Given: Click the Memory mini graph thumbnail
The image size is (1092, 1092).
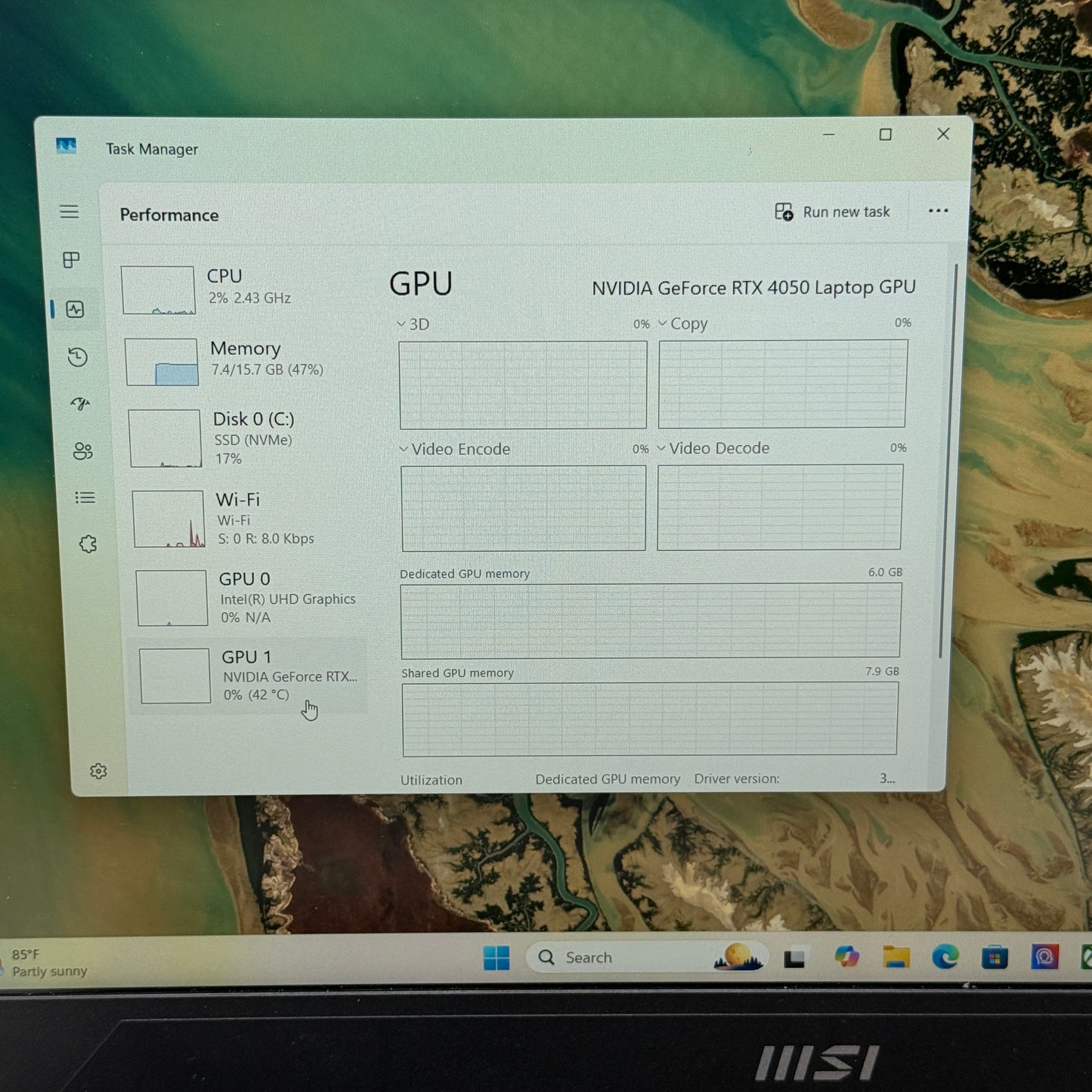Looking at the screenshot, I should tap(162, 361).
